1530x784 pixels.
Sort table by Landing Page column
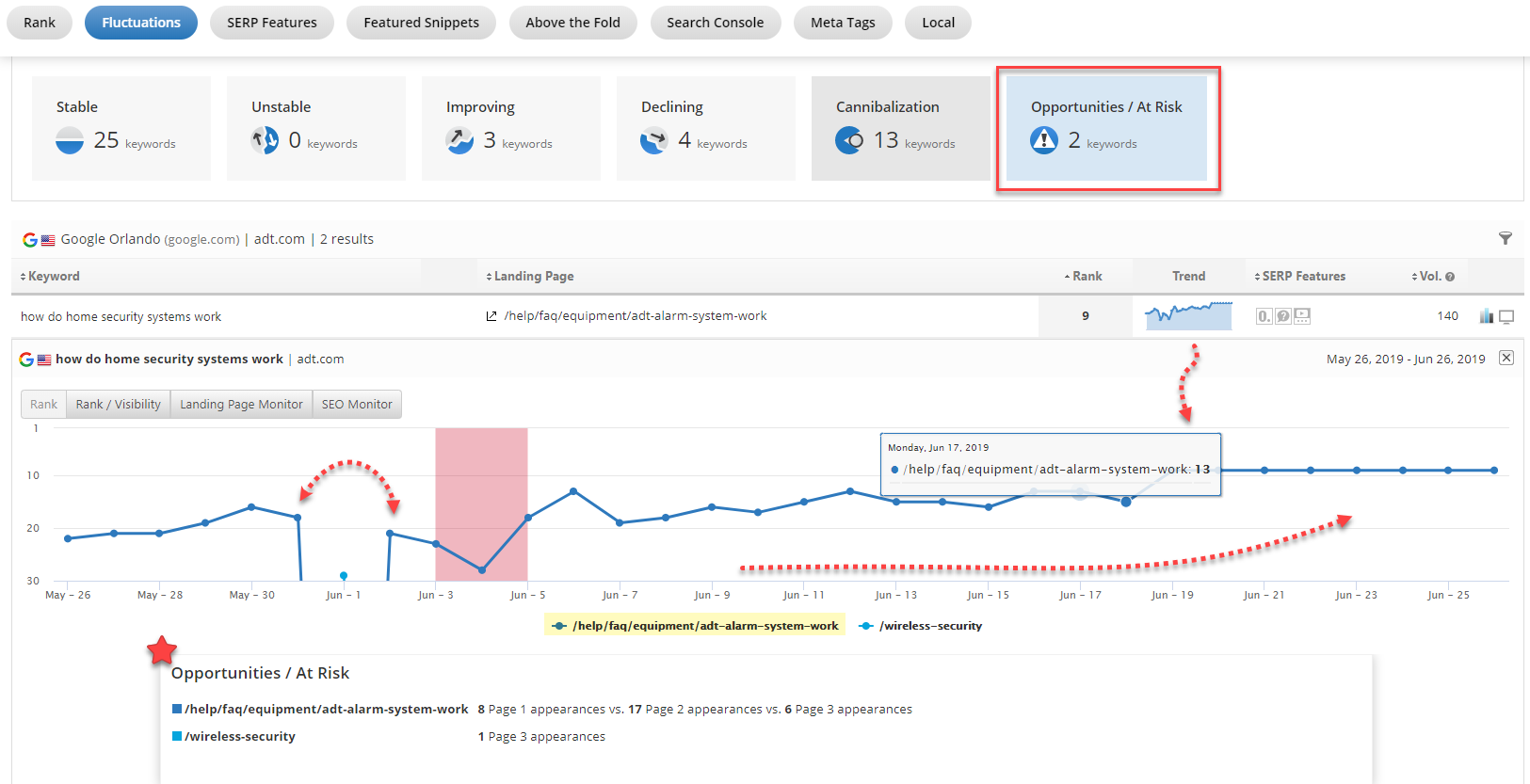530,277
